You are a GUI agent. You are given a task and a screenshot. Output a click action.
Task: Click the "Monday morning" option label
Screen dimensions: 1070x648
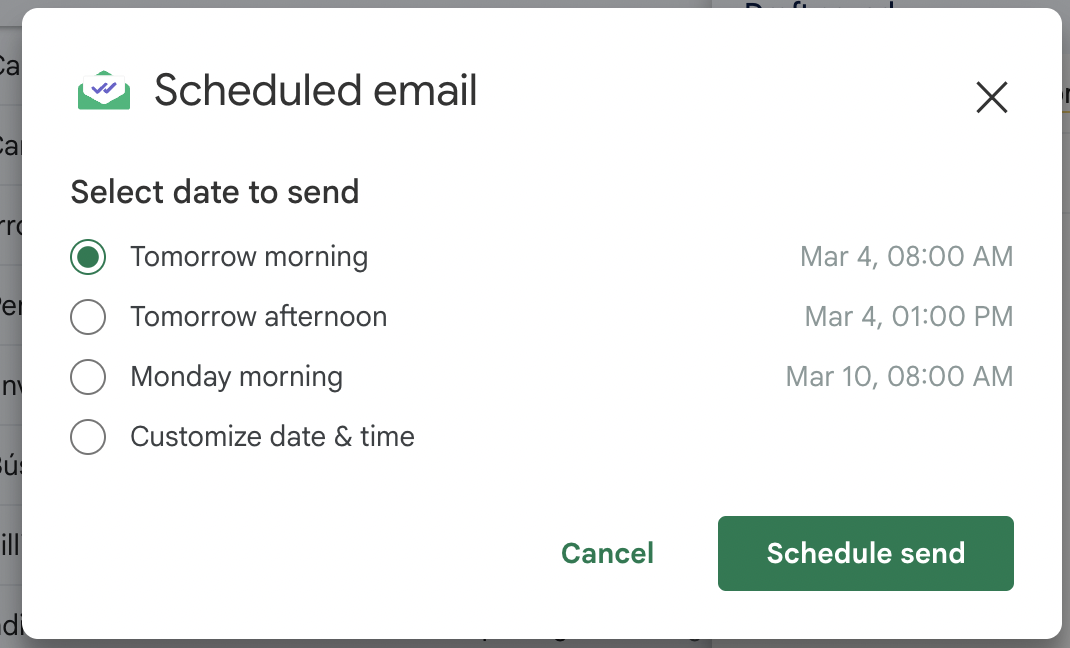point(236,377)
